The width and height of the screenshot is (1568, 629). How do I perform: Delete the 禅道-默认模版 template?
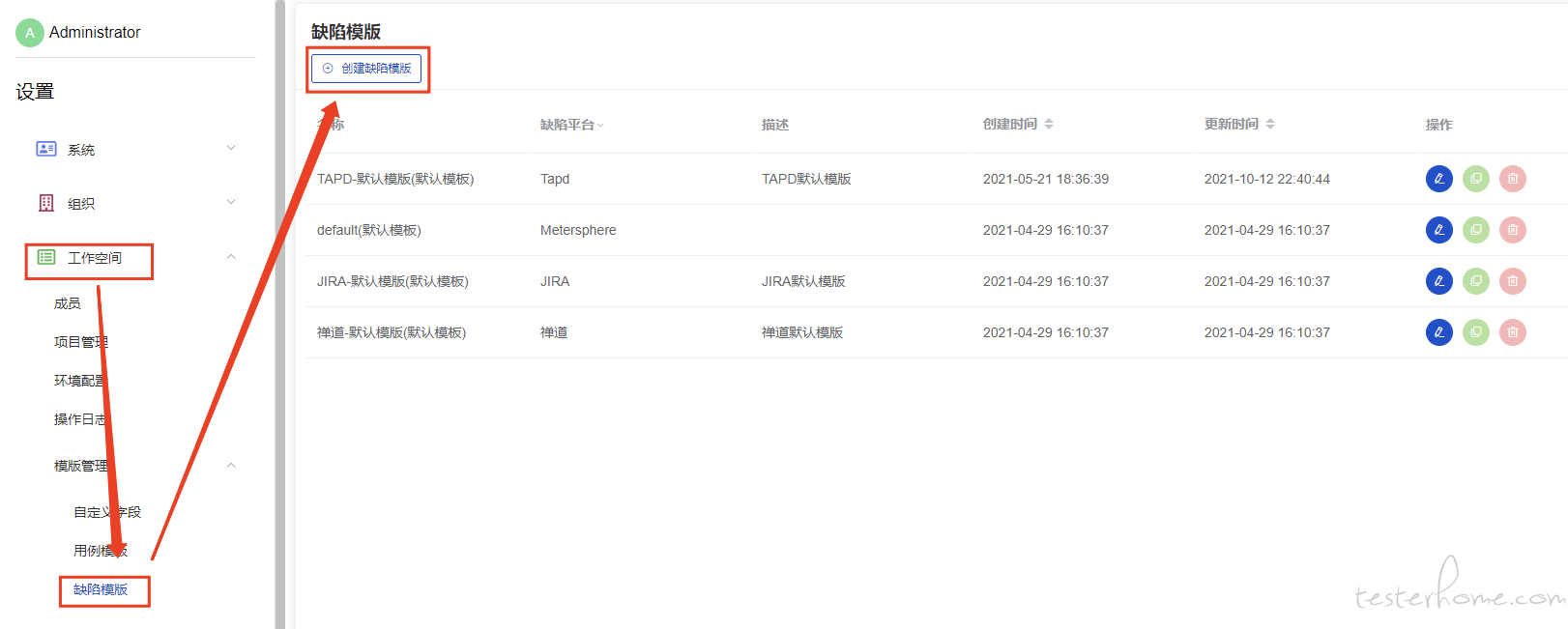[x=1513, y=332]
